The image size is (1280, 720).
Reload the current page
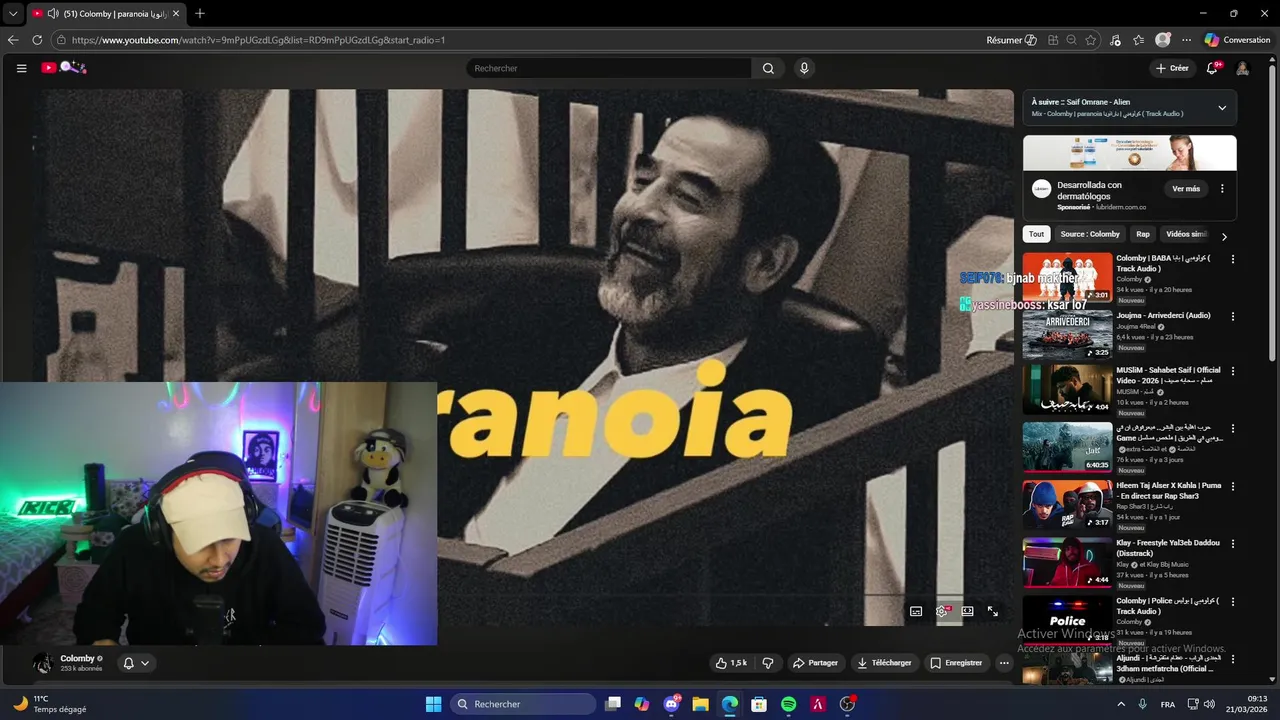[x=37, y=40]
